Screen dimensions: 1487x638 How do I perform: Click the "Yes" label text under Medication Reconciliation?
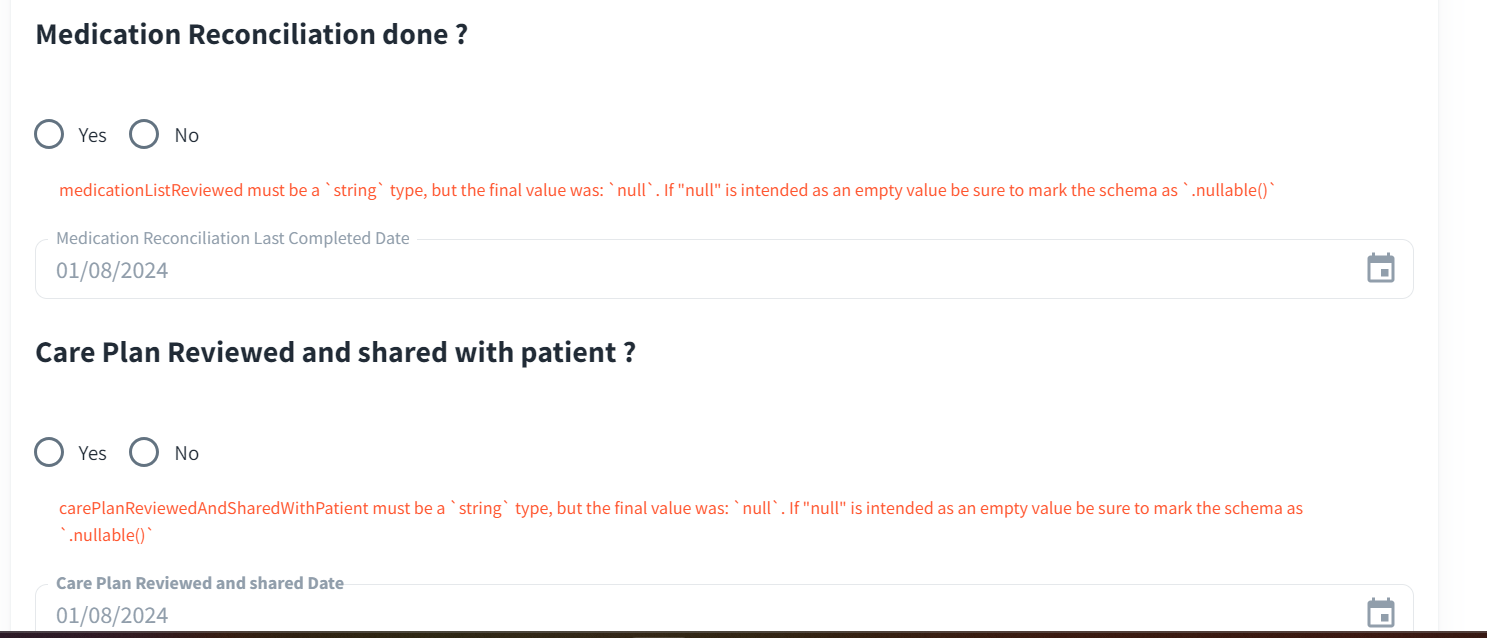(x=92, y=135)
